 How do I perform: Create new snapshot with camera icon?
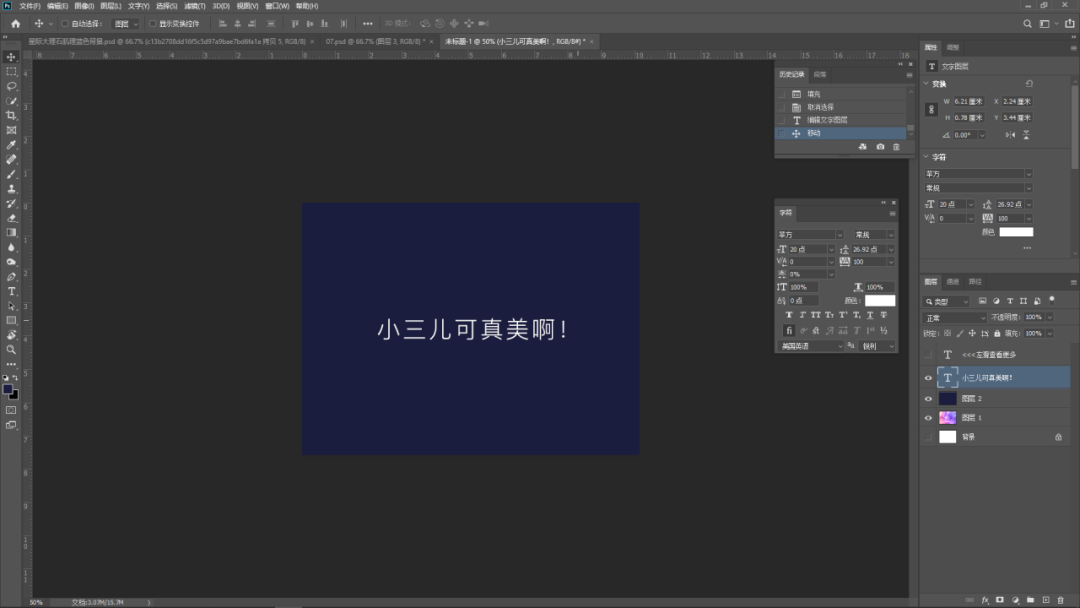click(x=880, y=147)
